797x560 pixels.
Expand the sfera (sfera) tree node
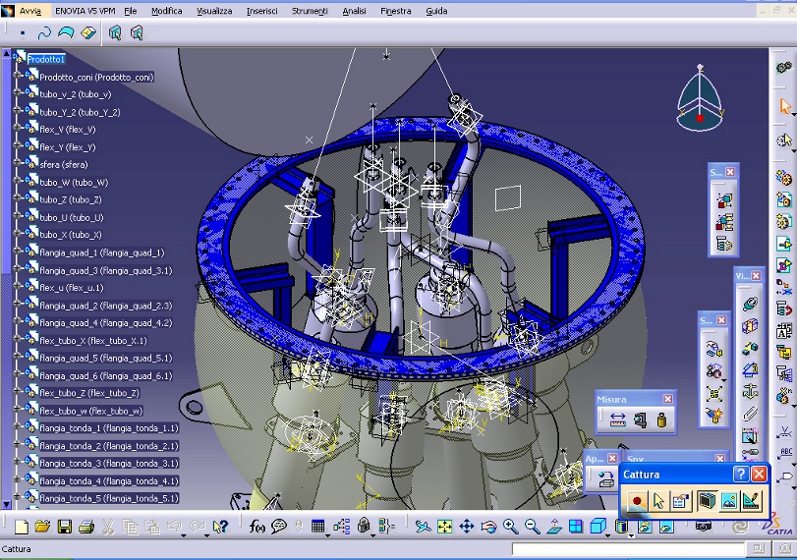click(x=17, y=164)
